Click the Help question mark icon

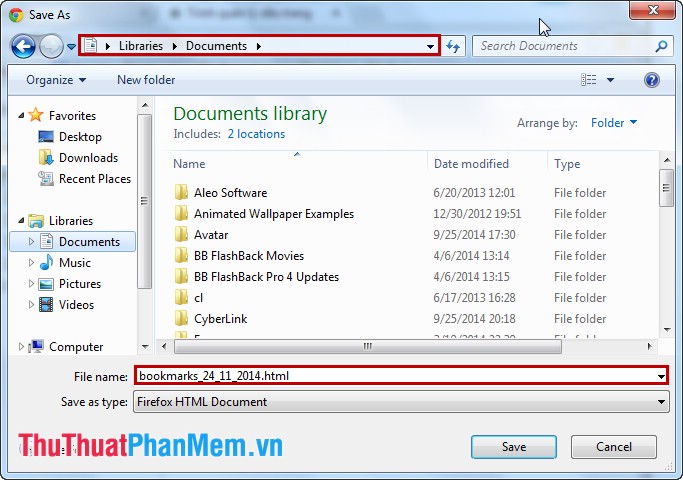tap(652, 80)
